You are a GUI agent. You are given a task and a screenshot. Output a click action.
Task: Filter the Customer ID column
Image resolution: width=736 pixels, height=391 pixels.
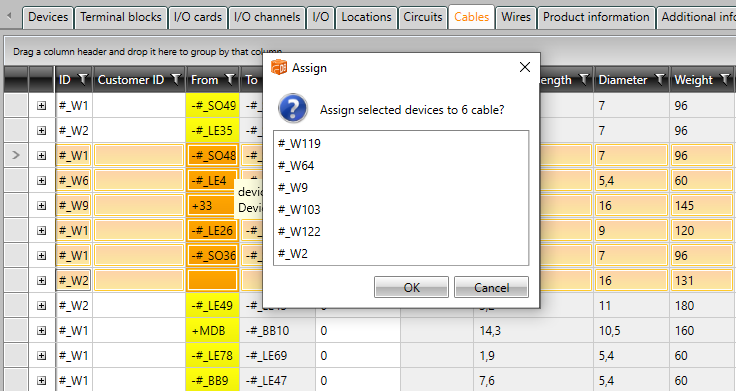(176, 80)
